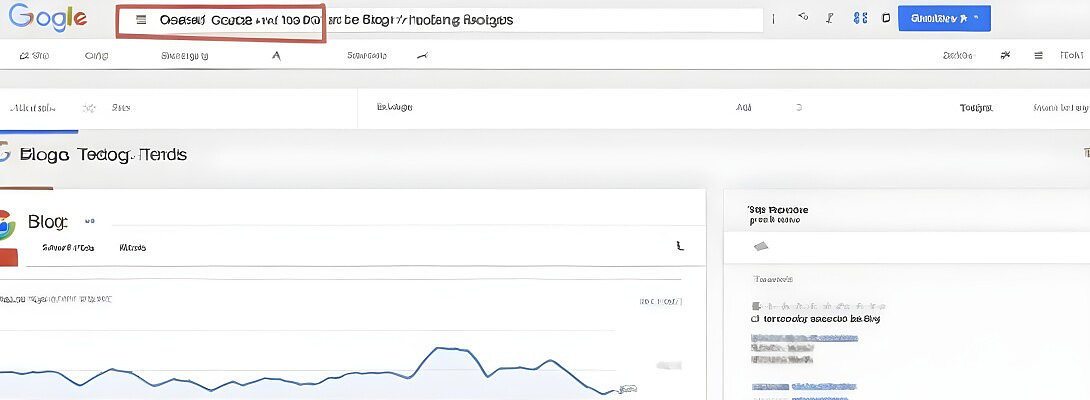
Task: Expand the small control next to the Blog title
Action: click(x=88, y=221)
